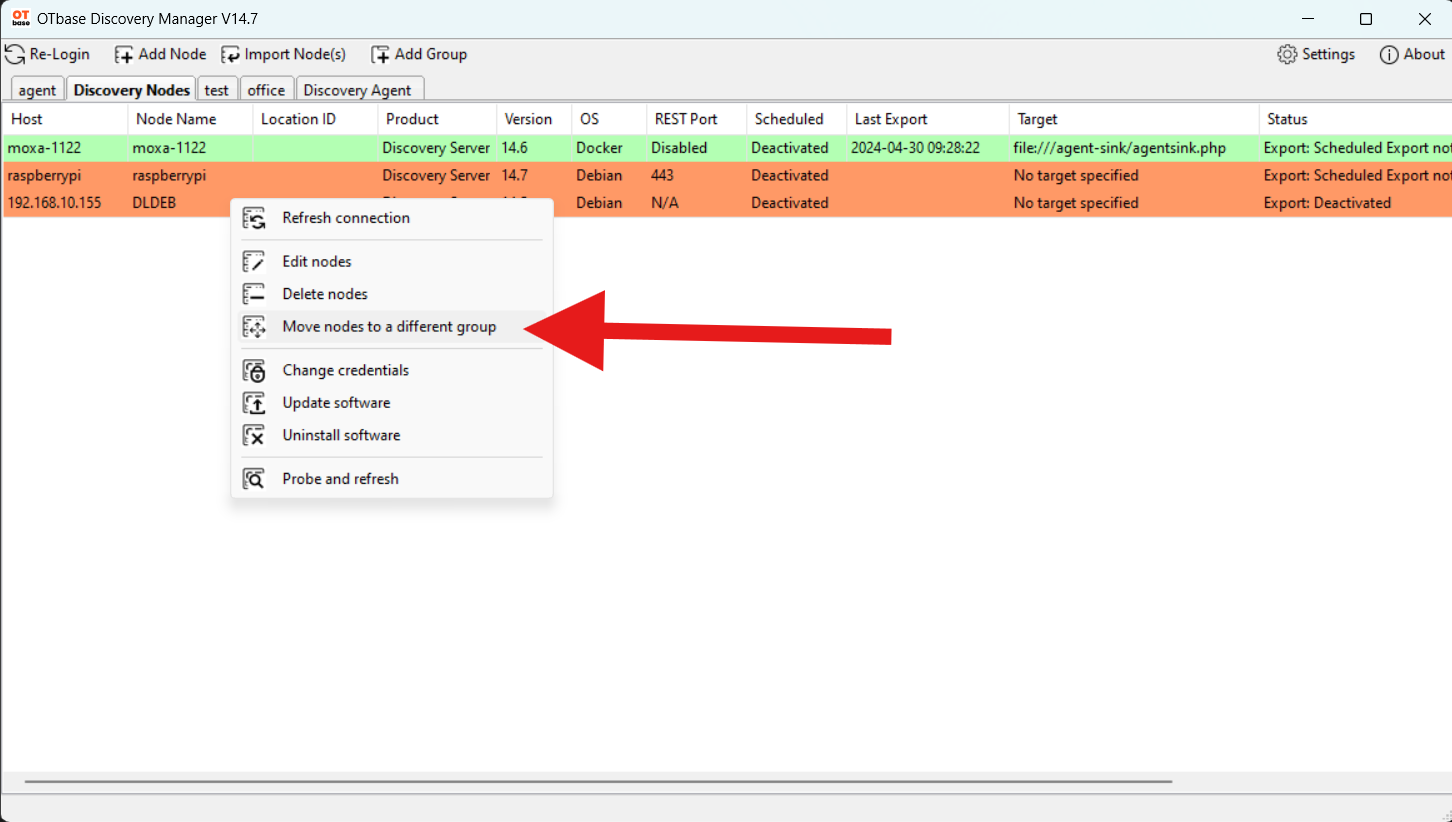Click the Add Group button label
Screen dimensions: 1452x822
[431, 54]
